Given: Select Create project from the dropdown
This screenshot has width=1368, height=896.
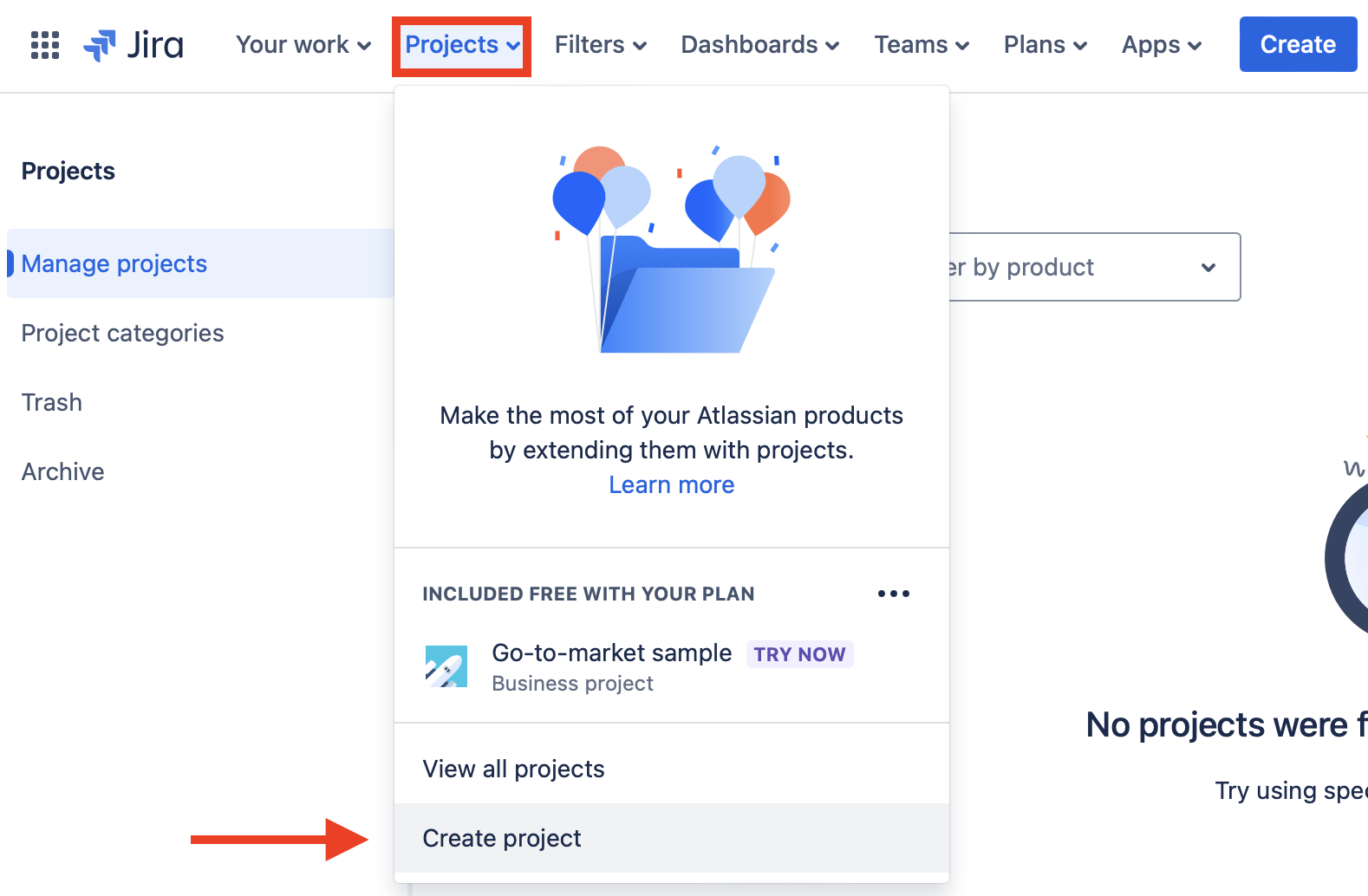Looking at the screenshot, I should (501, 838).
